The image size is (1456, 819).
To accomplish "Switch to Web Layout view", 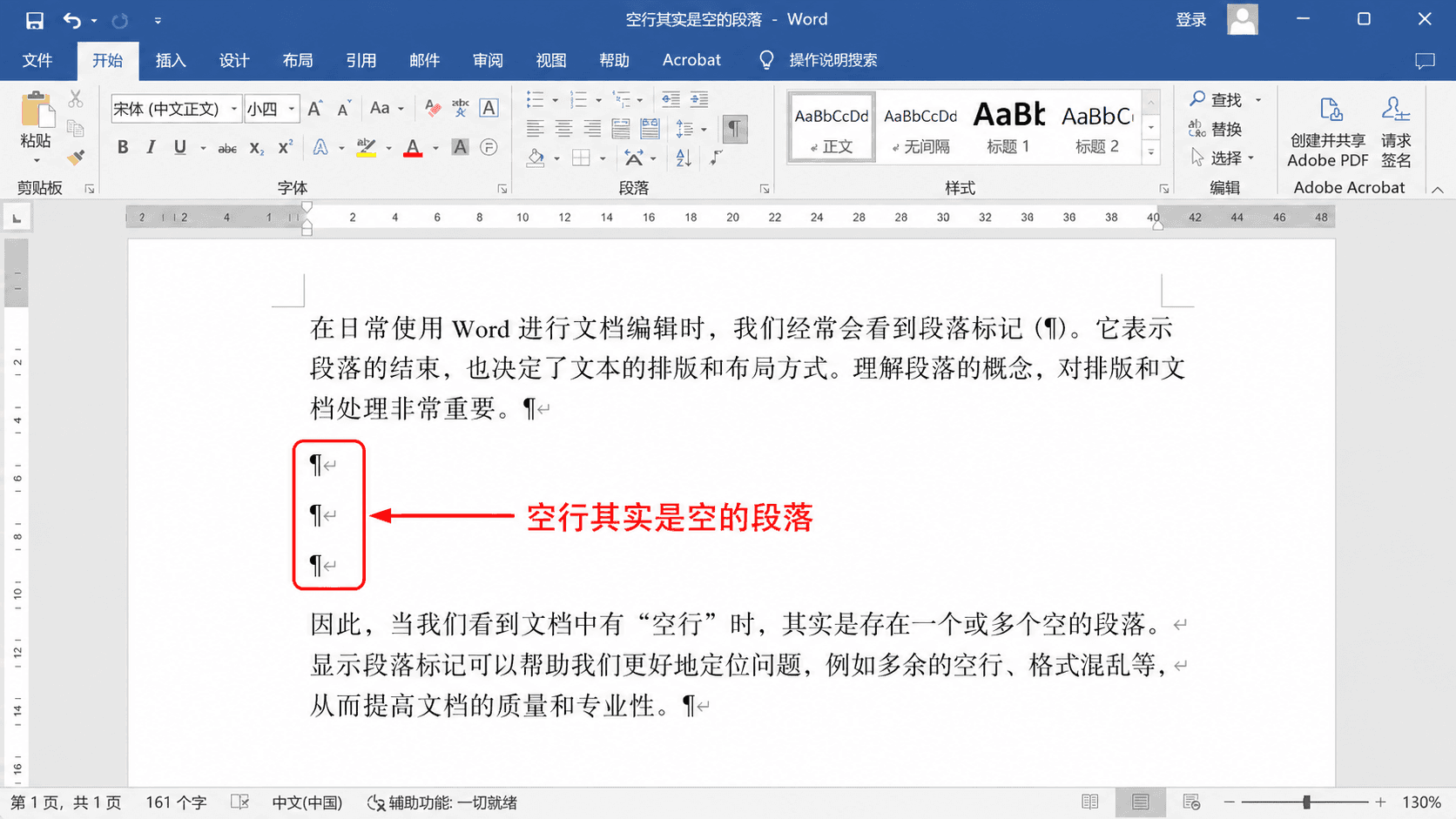I will (x=1191, y=802).
